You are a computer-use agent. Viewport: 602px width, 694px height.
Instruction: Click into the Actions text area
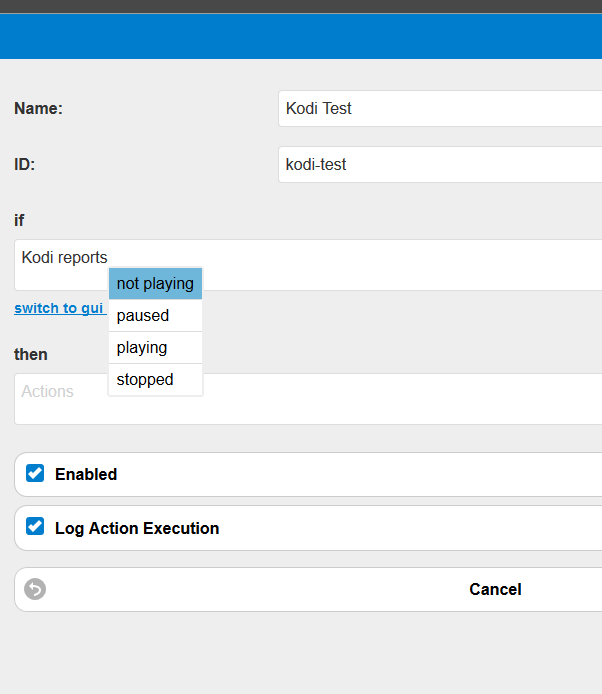pyautogui.click(x=308, y=399)
